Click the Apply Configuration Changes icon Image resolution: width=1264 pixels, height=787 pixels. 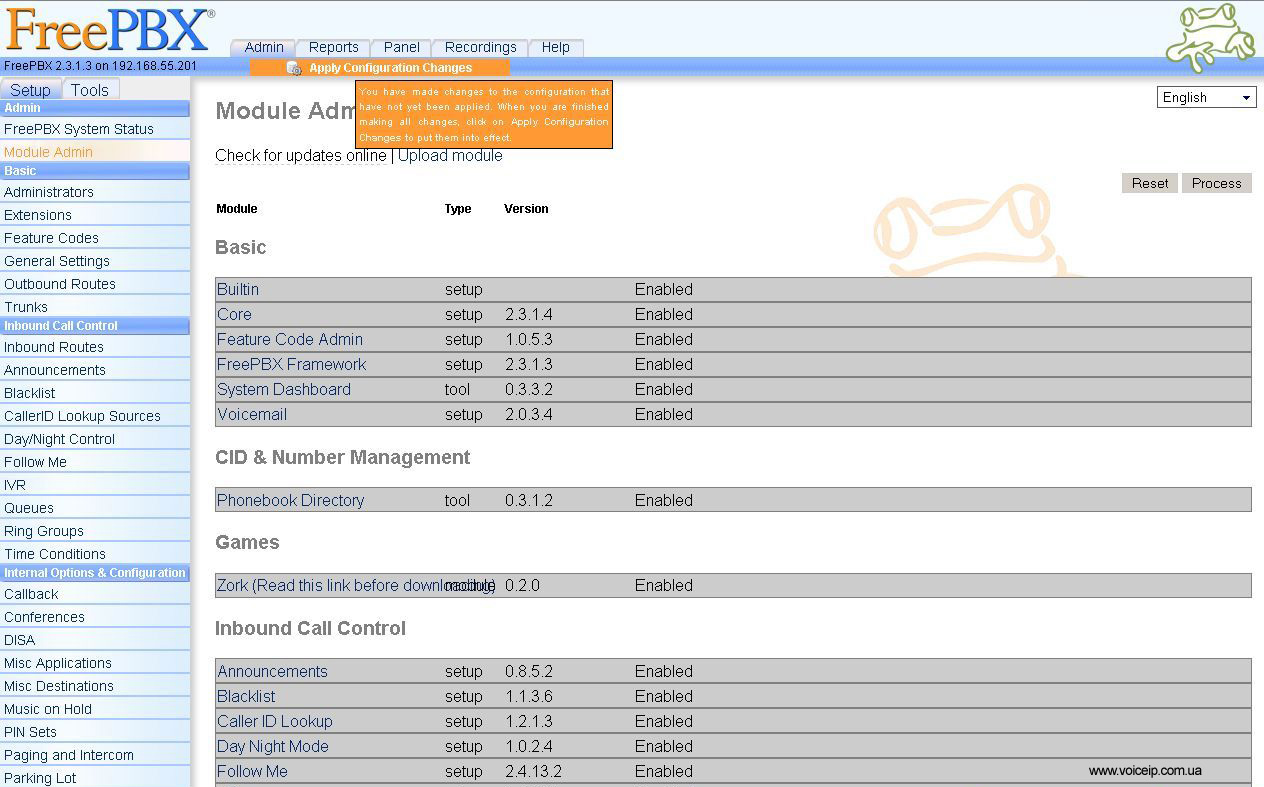pyautogui.click(x=293, y=68)
